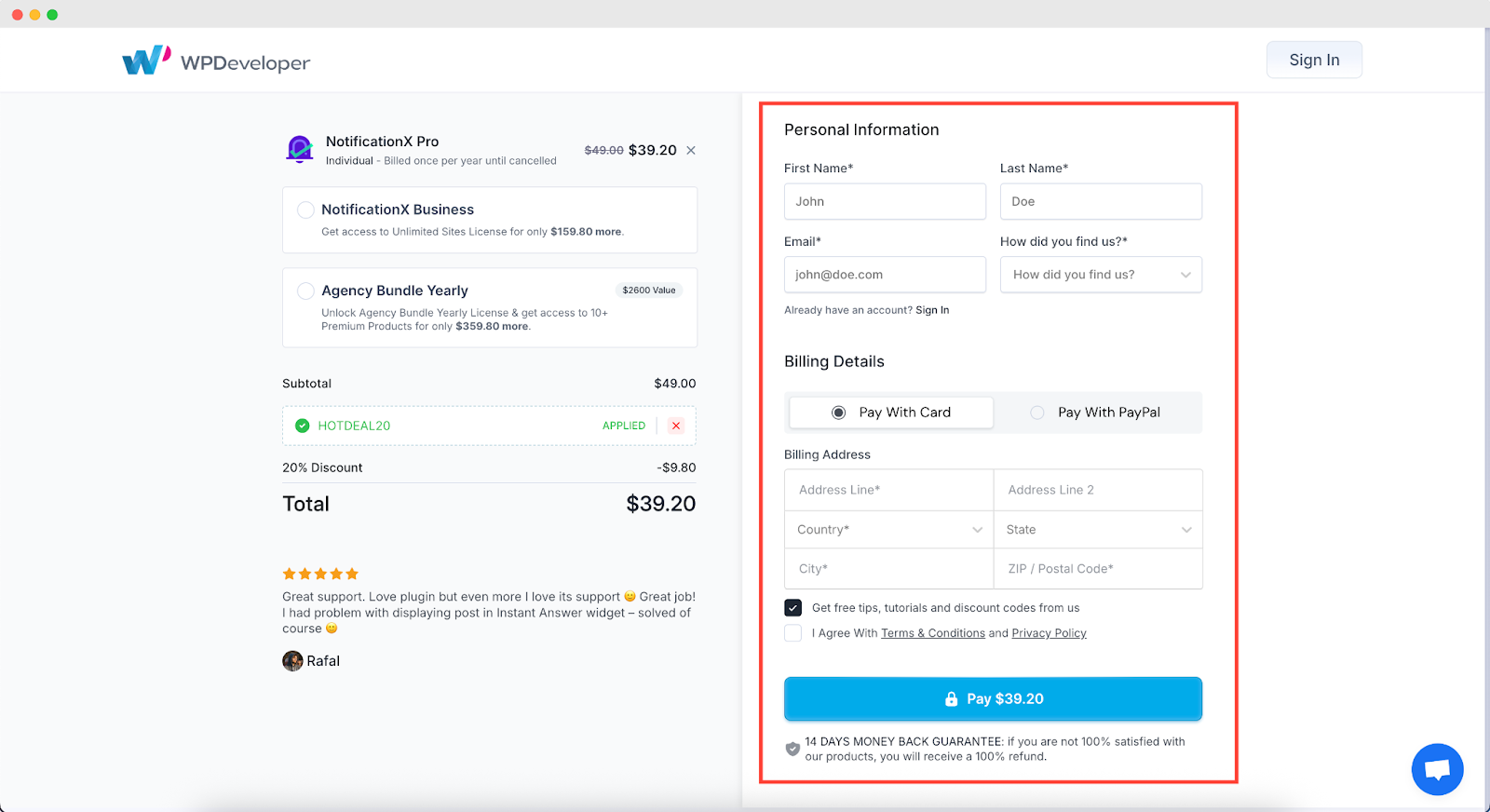This screenshot has height=812, width=1490.
Task: Focus the ZIP / Postal Code field
Action: tap(1099, 569)
